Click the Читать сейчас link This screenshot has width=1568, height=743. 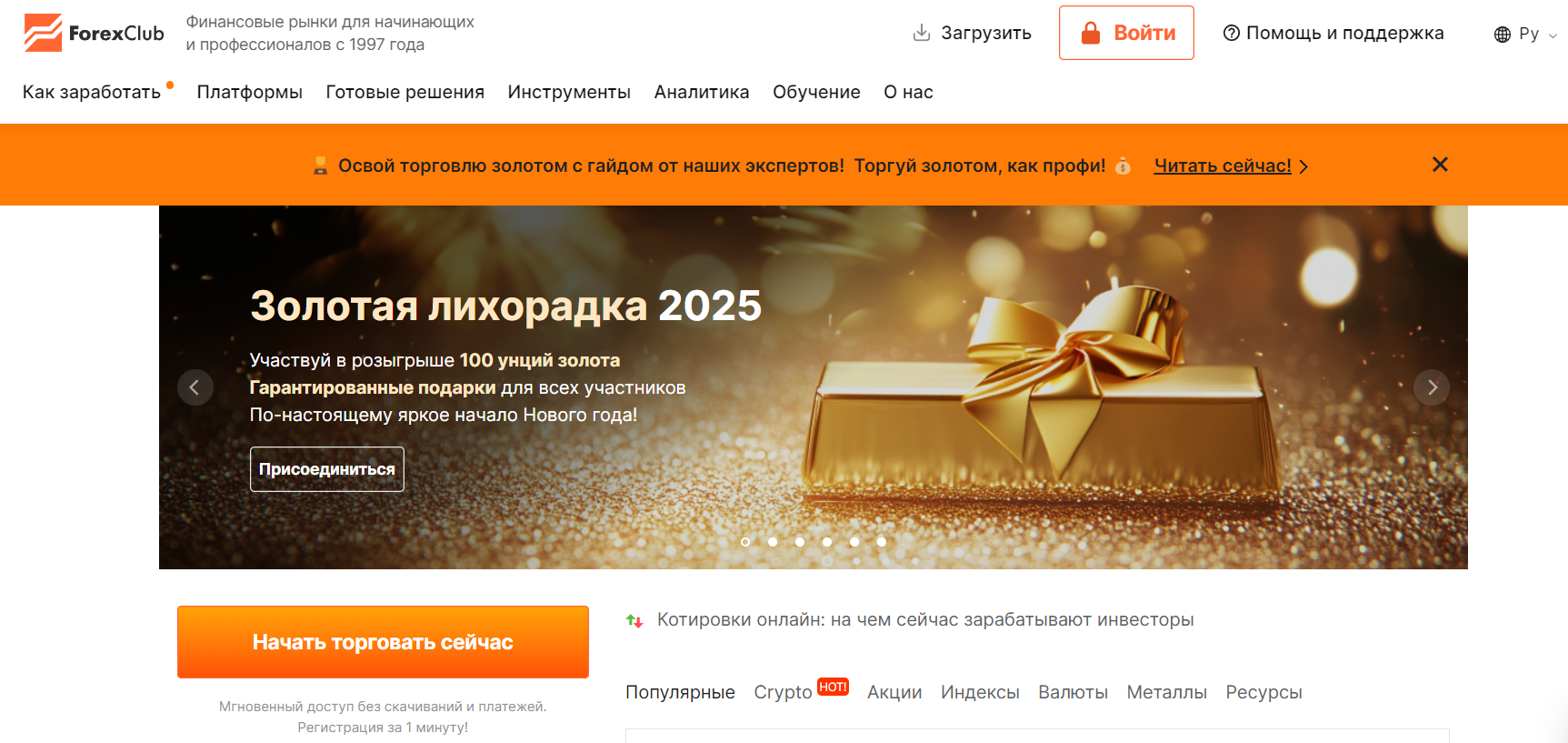[1223, 166]
